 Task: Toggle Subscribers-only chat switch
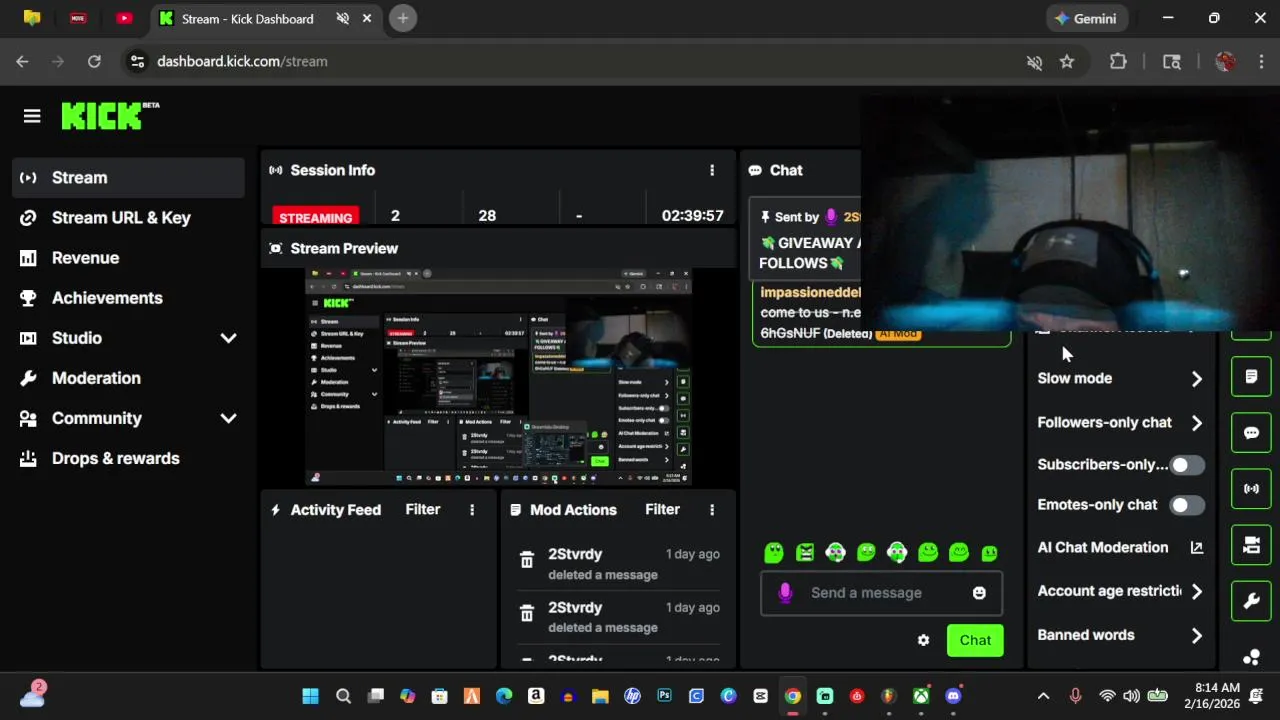(1187, 465)
